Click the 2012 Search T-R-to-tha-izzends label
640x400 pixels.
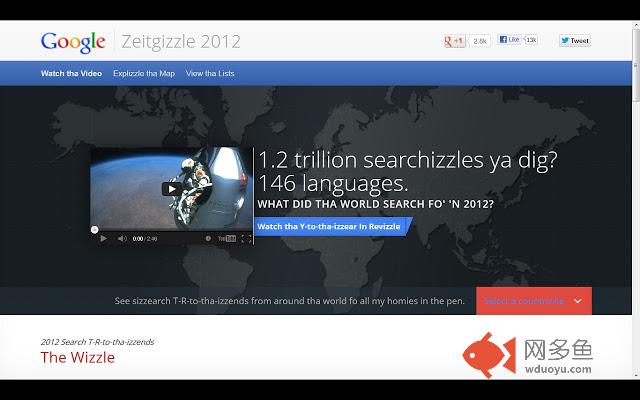coord(97,342)
